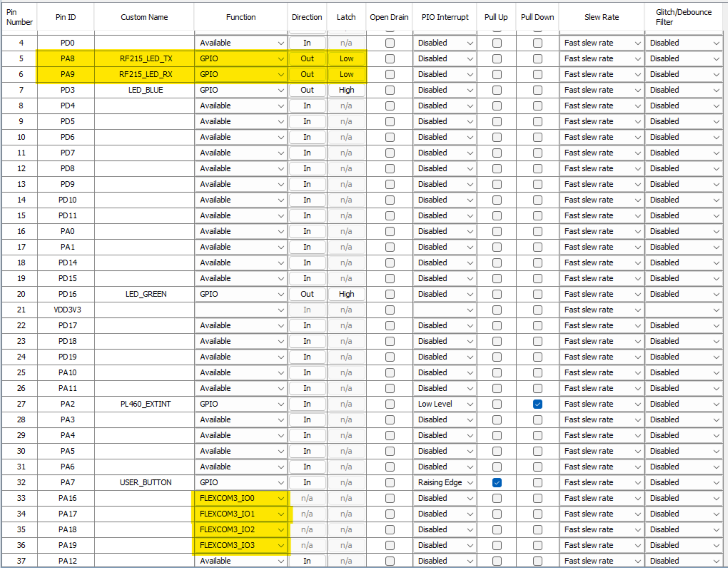
Task: Click the Out direction button for LED_GREEN
Action: click(x=307, y=294)
